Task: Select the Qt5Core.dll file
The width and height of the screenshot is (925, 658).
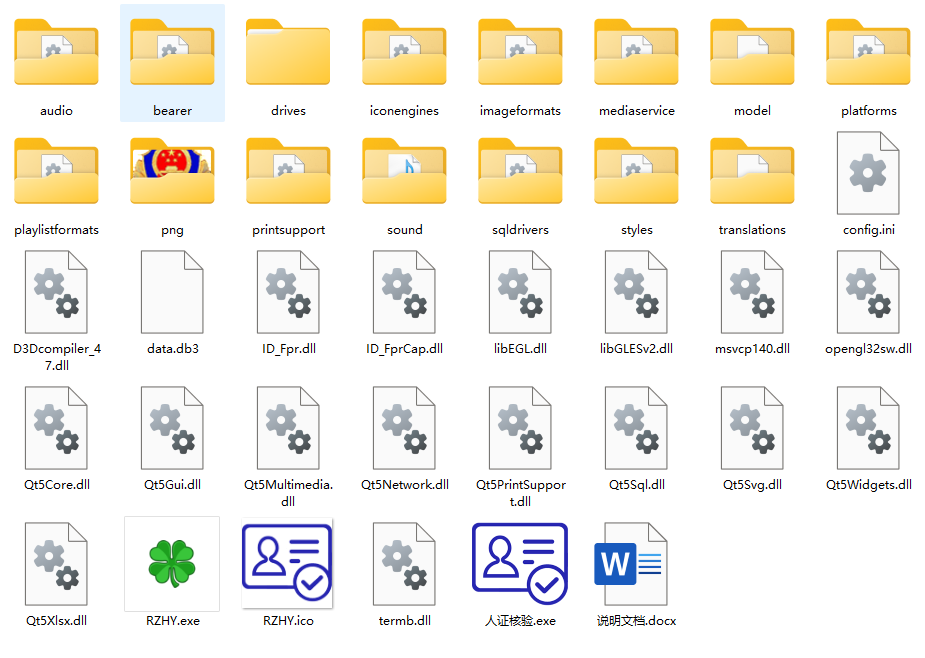Action: coord(57,428)
